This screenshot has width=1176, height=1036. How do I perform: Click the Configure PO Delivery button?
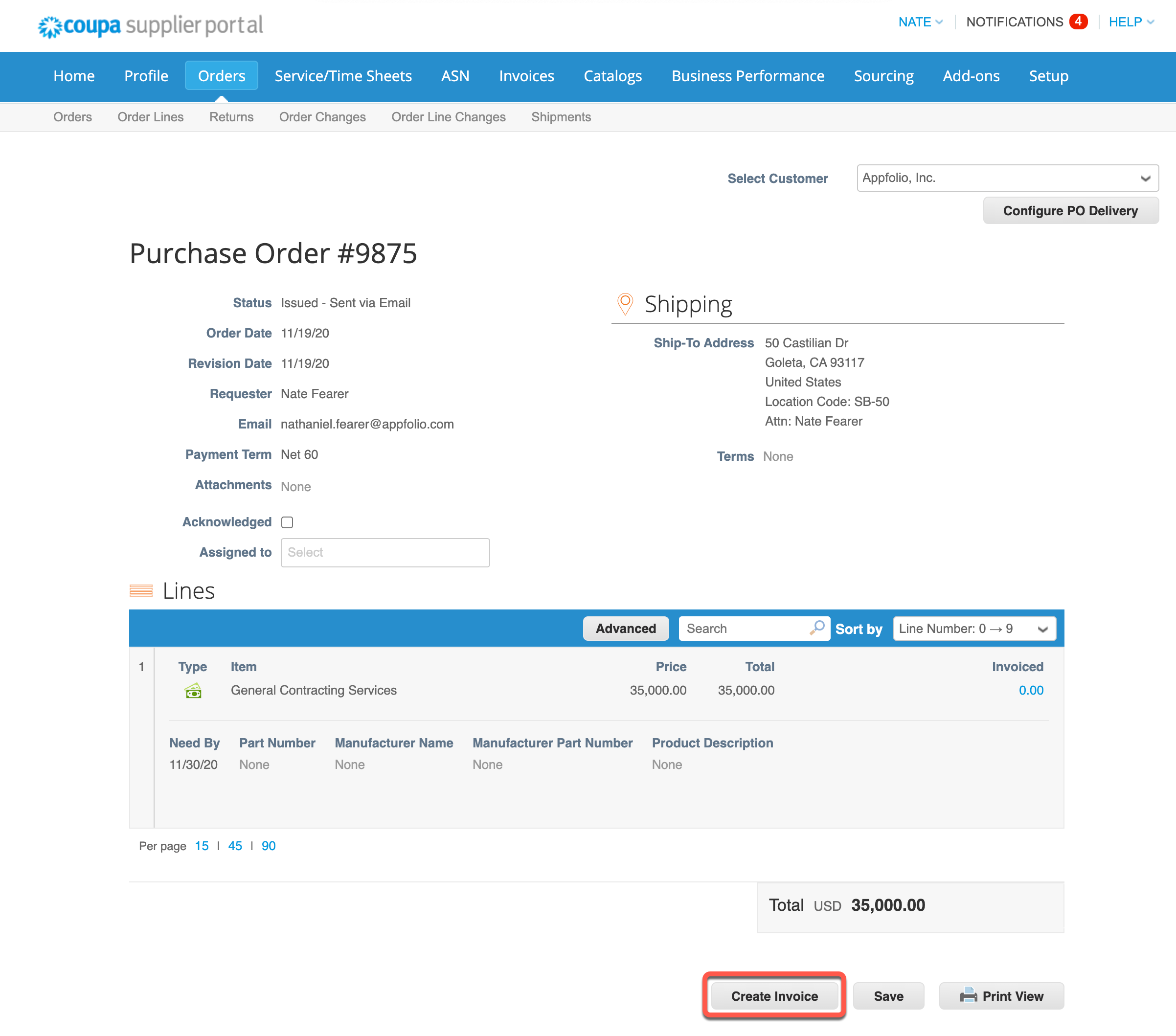(1069, 210)
